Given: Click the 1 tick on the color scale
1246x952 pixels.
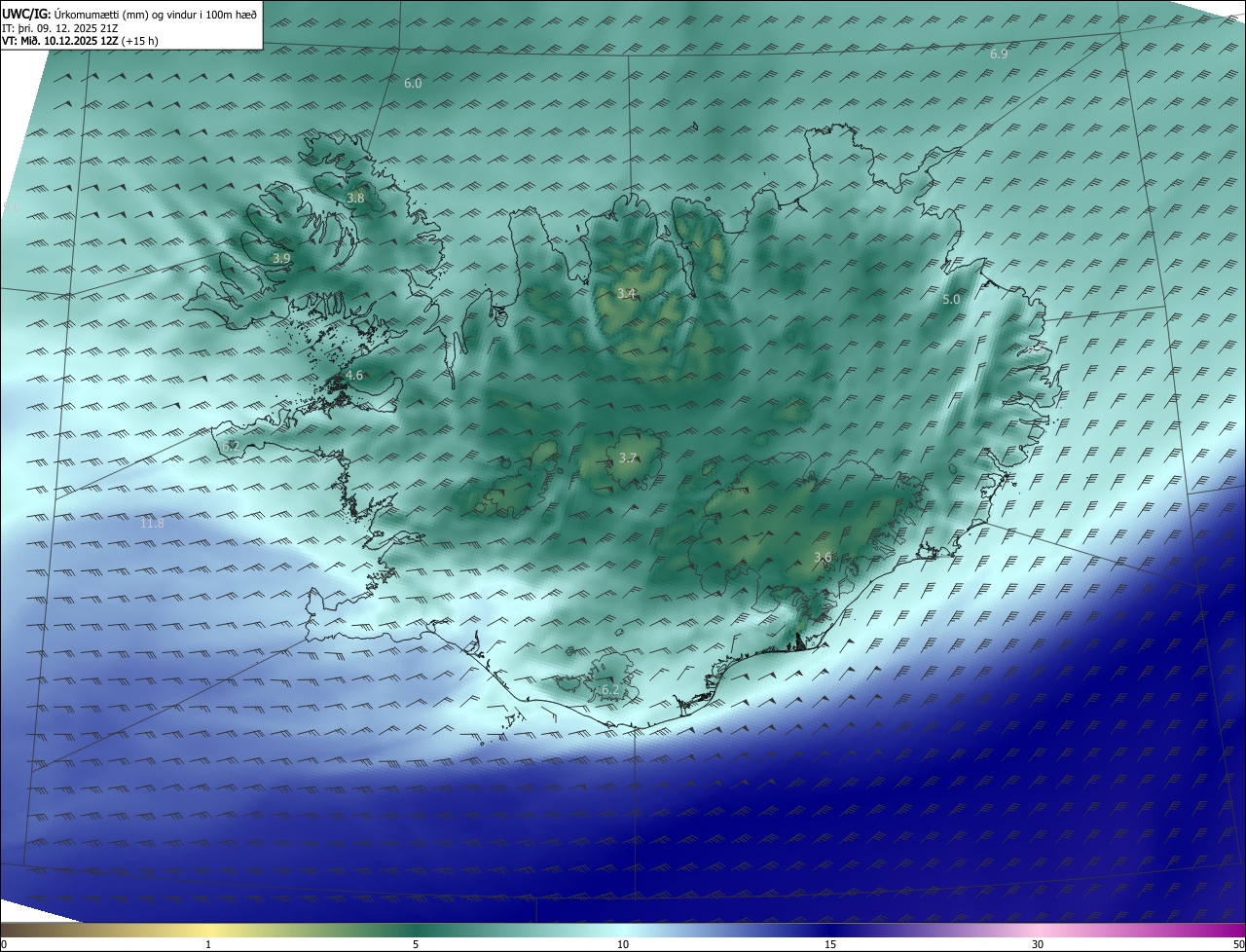Looking at the screenshot, I should tap(208, 944).
